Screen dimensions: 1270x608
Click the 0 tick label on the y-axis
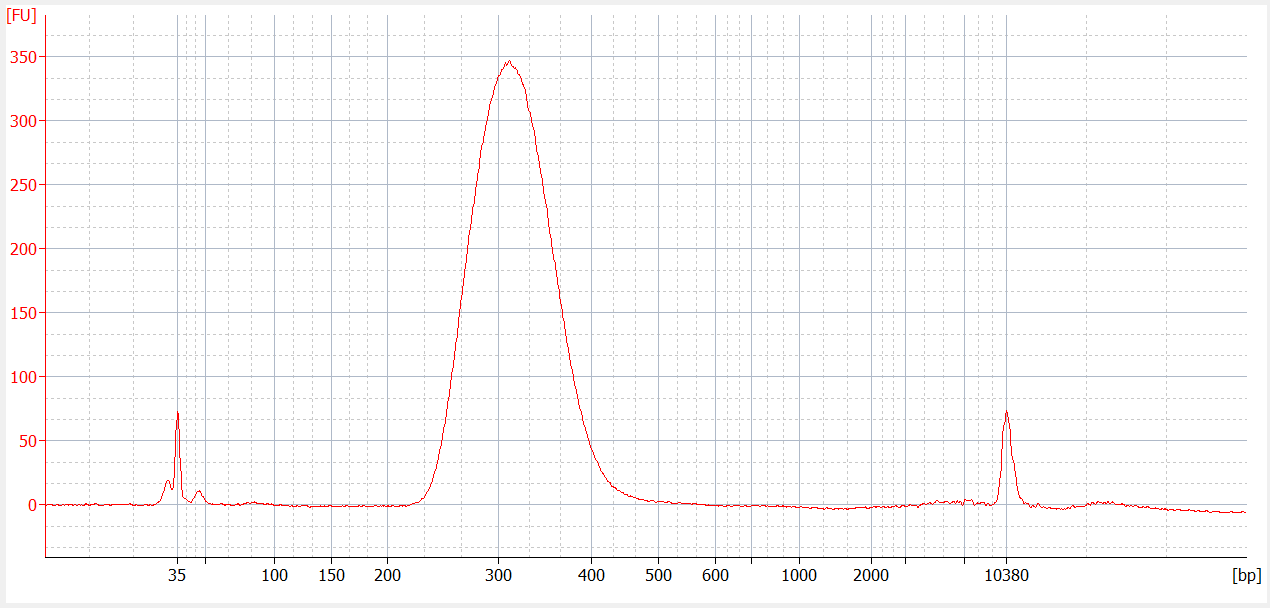[x=31, y=505]
